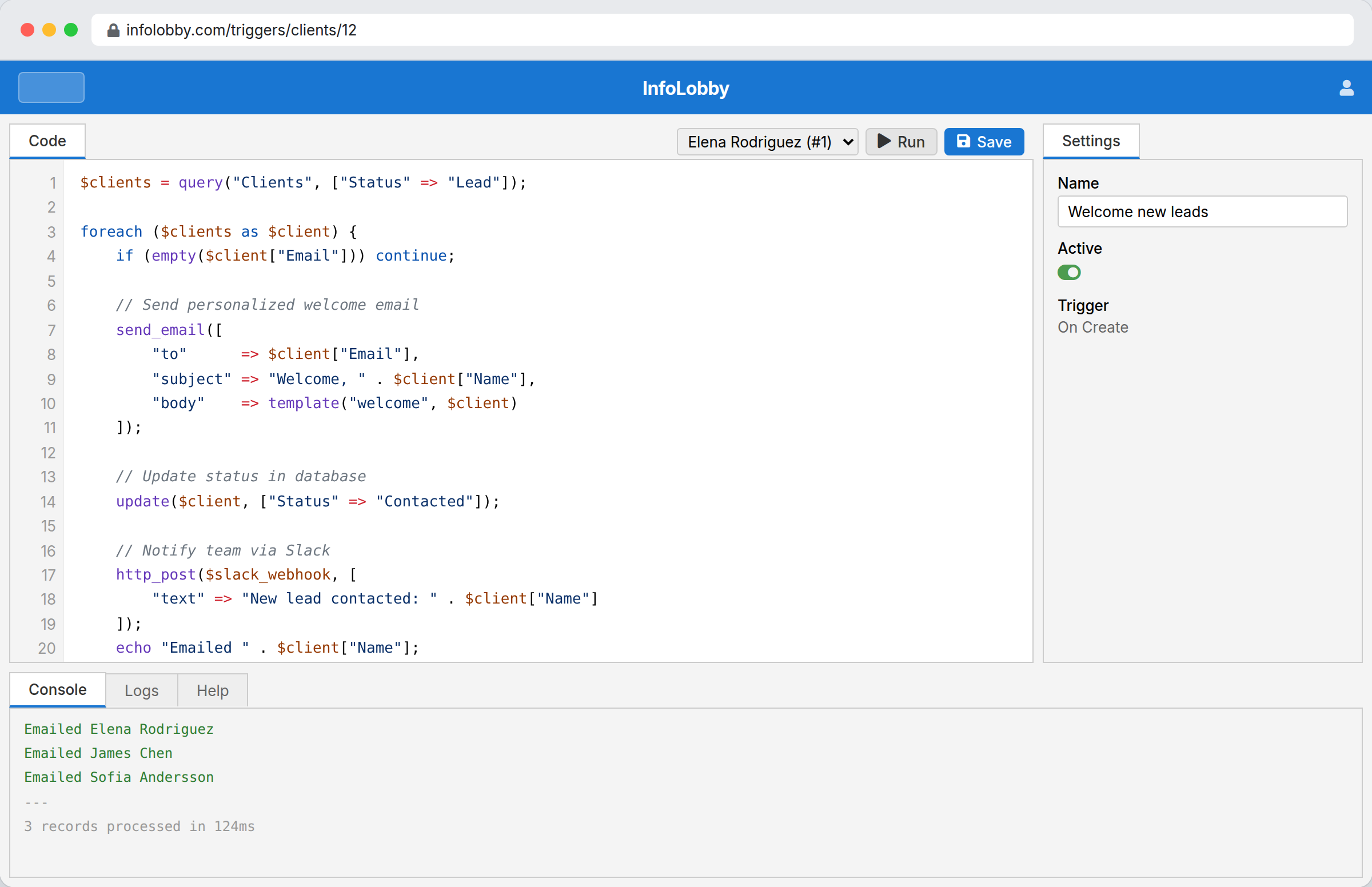Run the trigger script
The height and width of the screenshot is (887, 1372).
[901, 141]
